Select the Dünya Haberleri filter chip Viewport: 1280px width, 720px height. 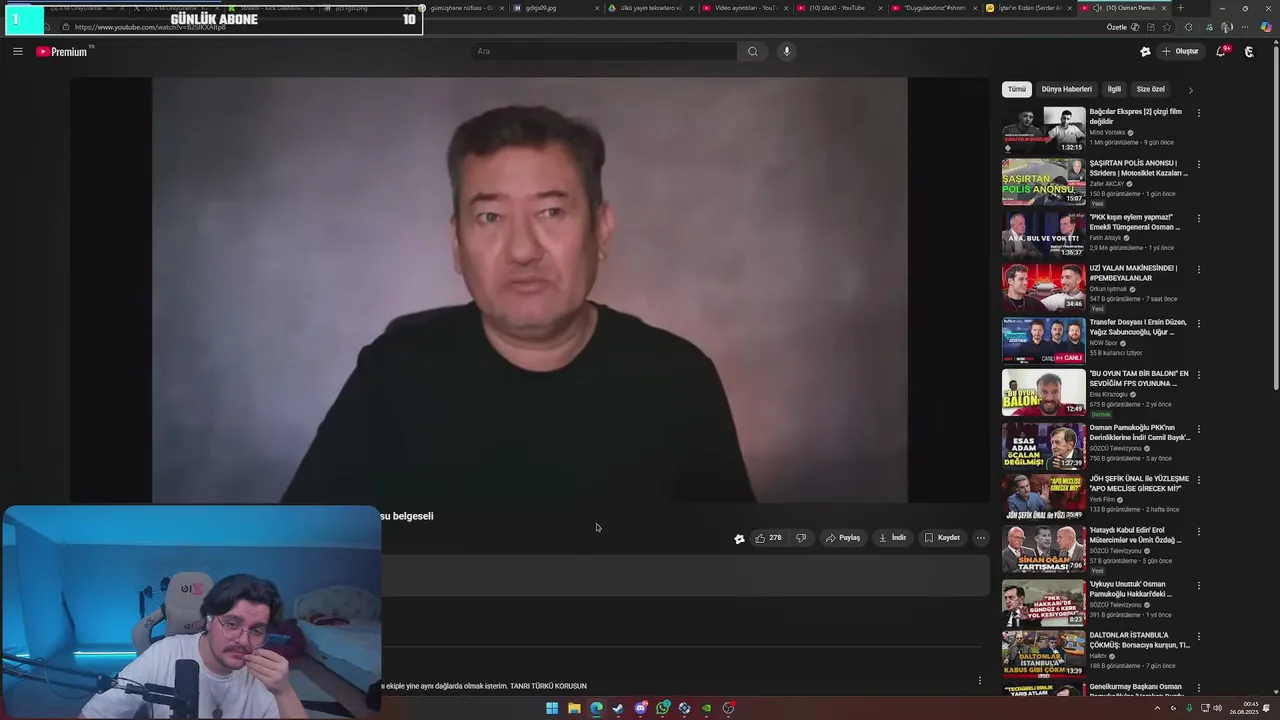point(1066,89)
